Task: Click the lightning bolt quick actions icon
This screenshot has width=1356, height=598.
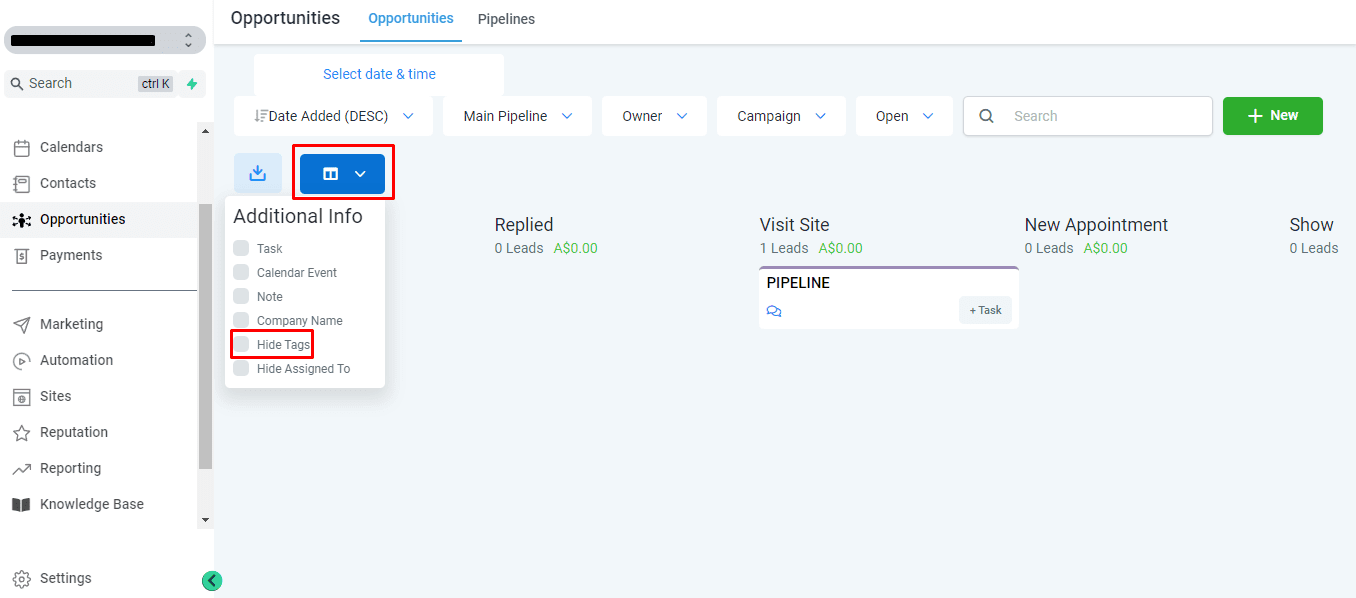Action: point(192,84)
